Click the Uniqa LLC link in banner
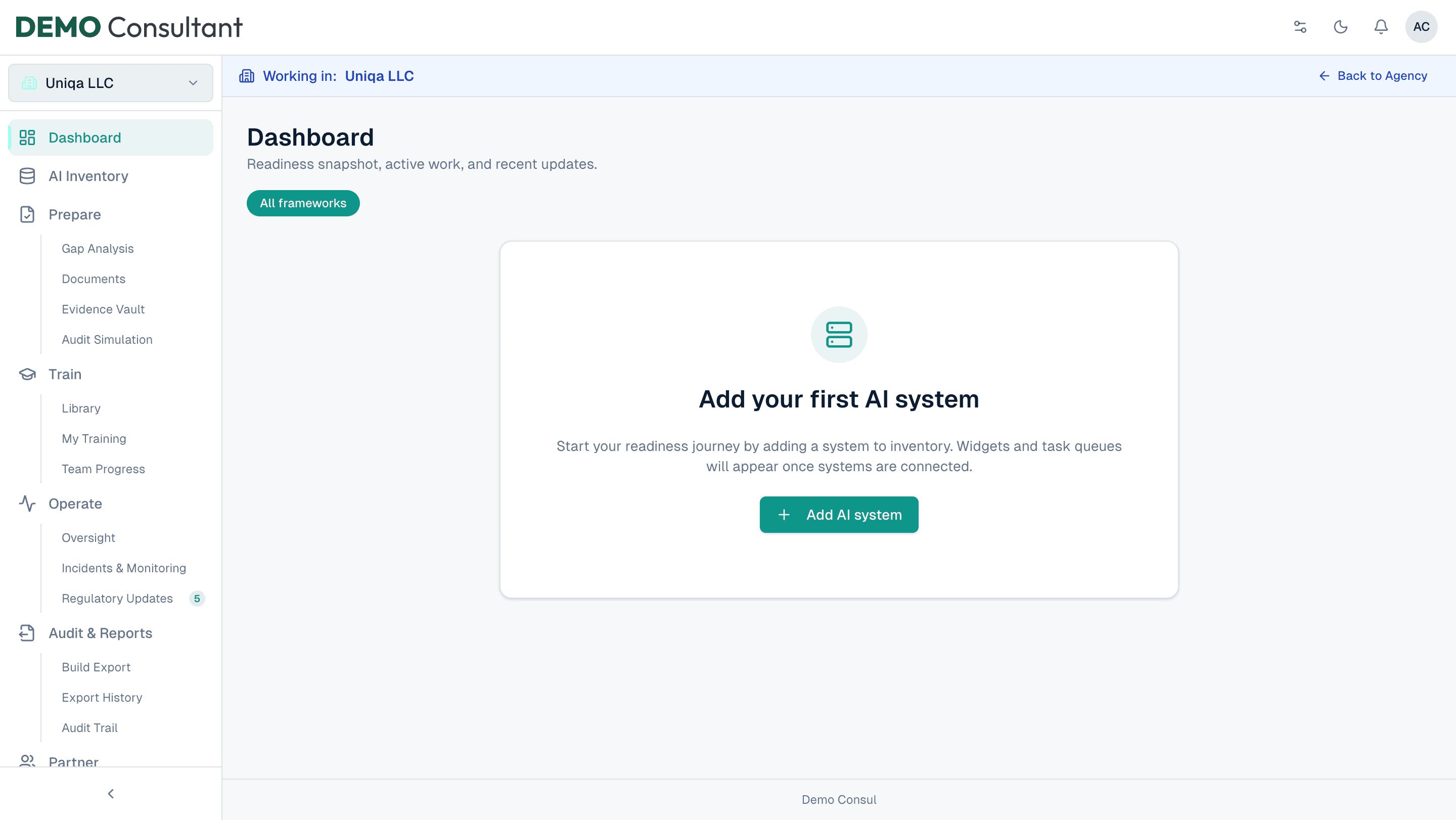1456x820 pixels. tap(379, 76)
